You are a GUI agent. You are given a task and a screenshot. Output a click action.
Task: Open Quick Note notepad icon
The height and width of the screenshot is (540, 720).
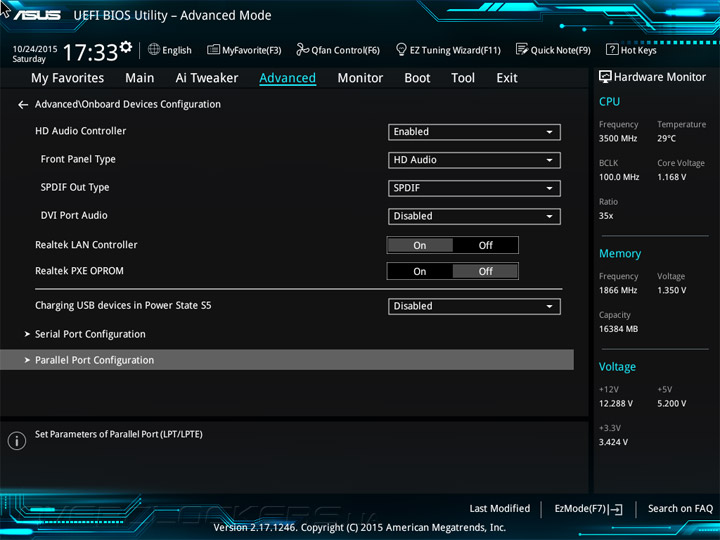(522, 49)
